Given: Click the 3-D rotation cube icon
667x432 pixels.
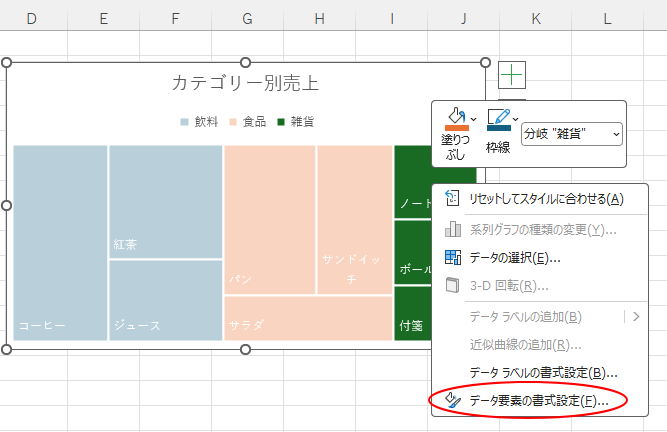Looking at the screenshot, I should 452,285.
